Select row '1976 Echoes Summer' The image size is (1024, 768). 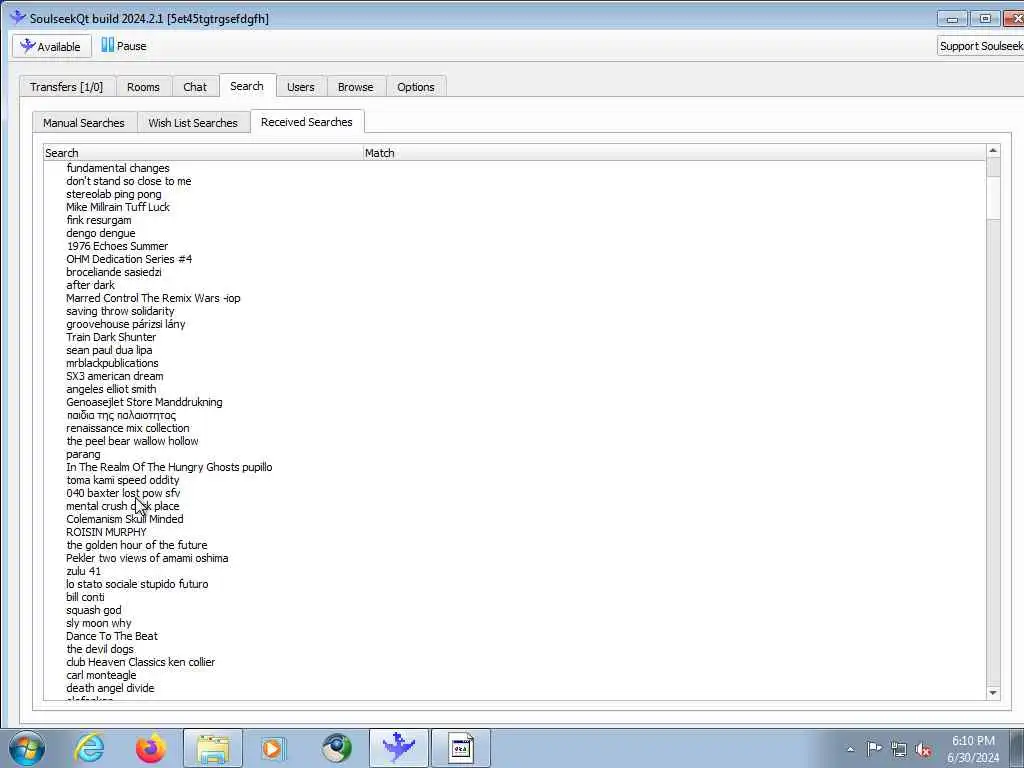(x=514, y=246)
